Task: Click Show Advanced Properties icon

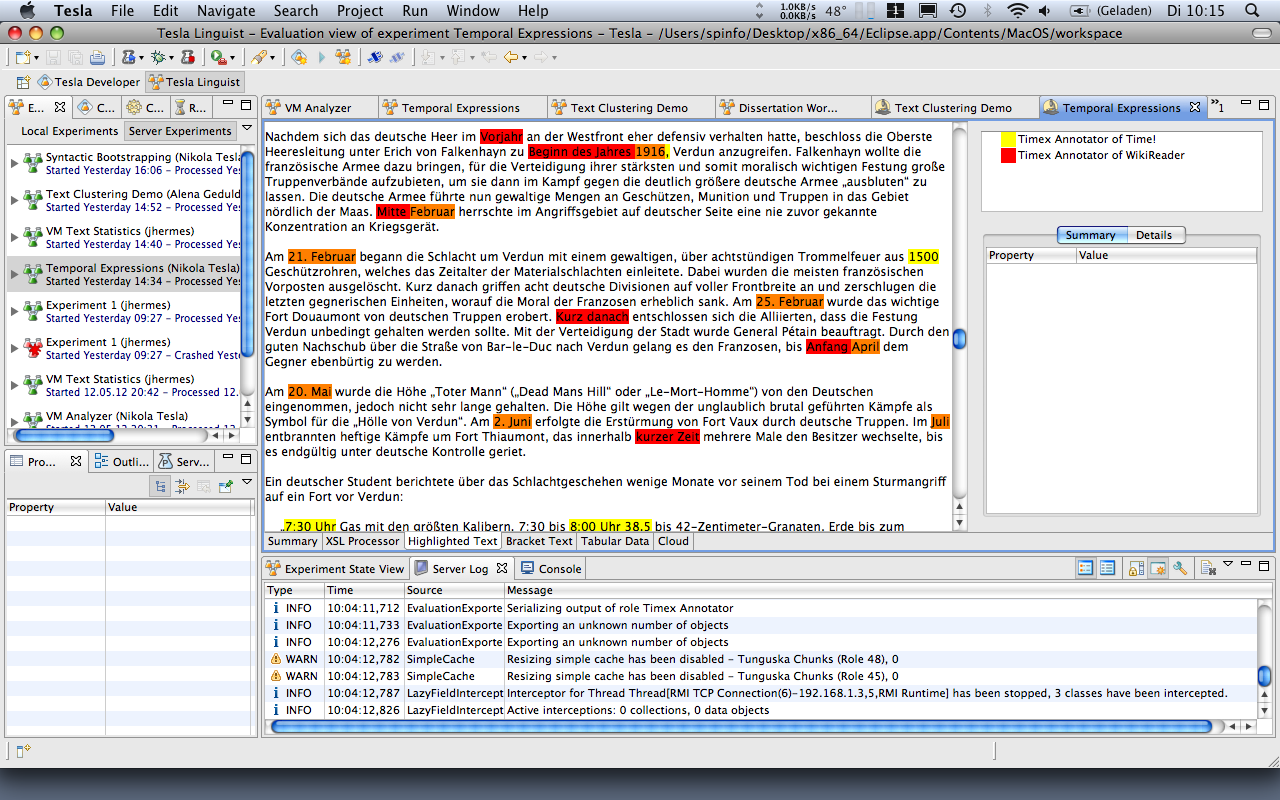Action: coord(182,486)
